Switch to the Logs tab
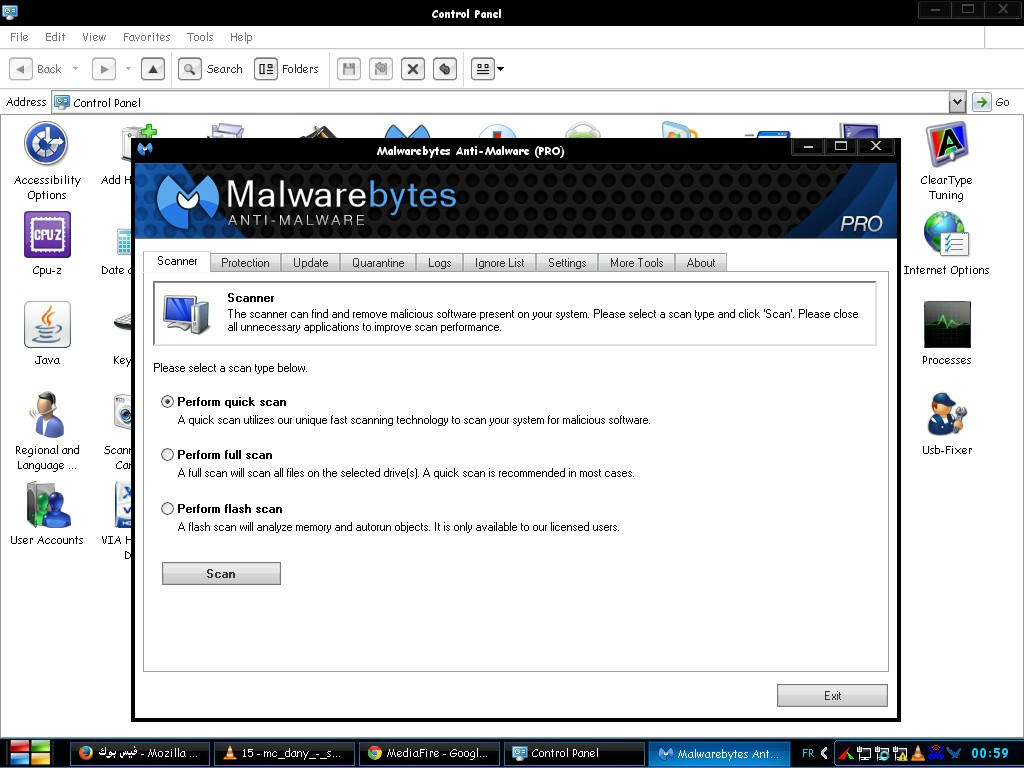The image size is (1024, 768). tap(440, 263)
